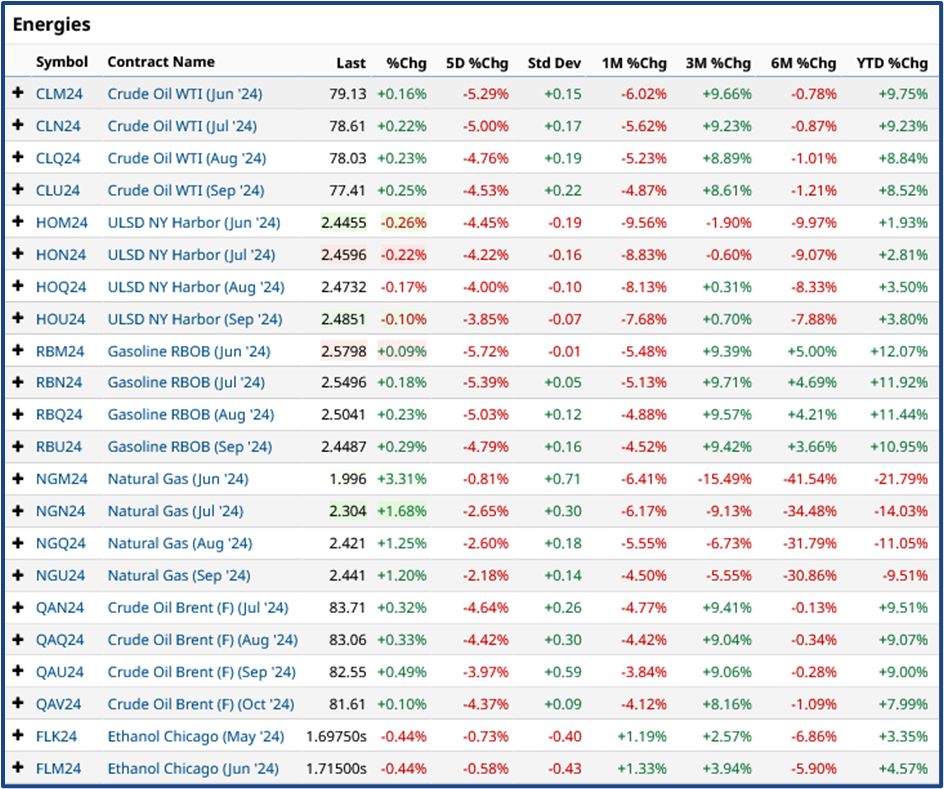The height and width of the screenshot is (789, 944).
Task: Sort by the Std Dev column
Action: click(554, 63)
